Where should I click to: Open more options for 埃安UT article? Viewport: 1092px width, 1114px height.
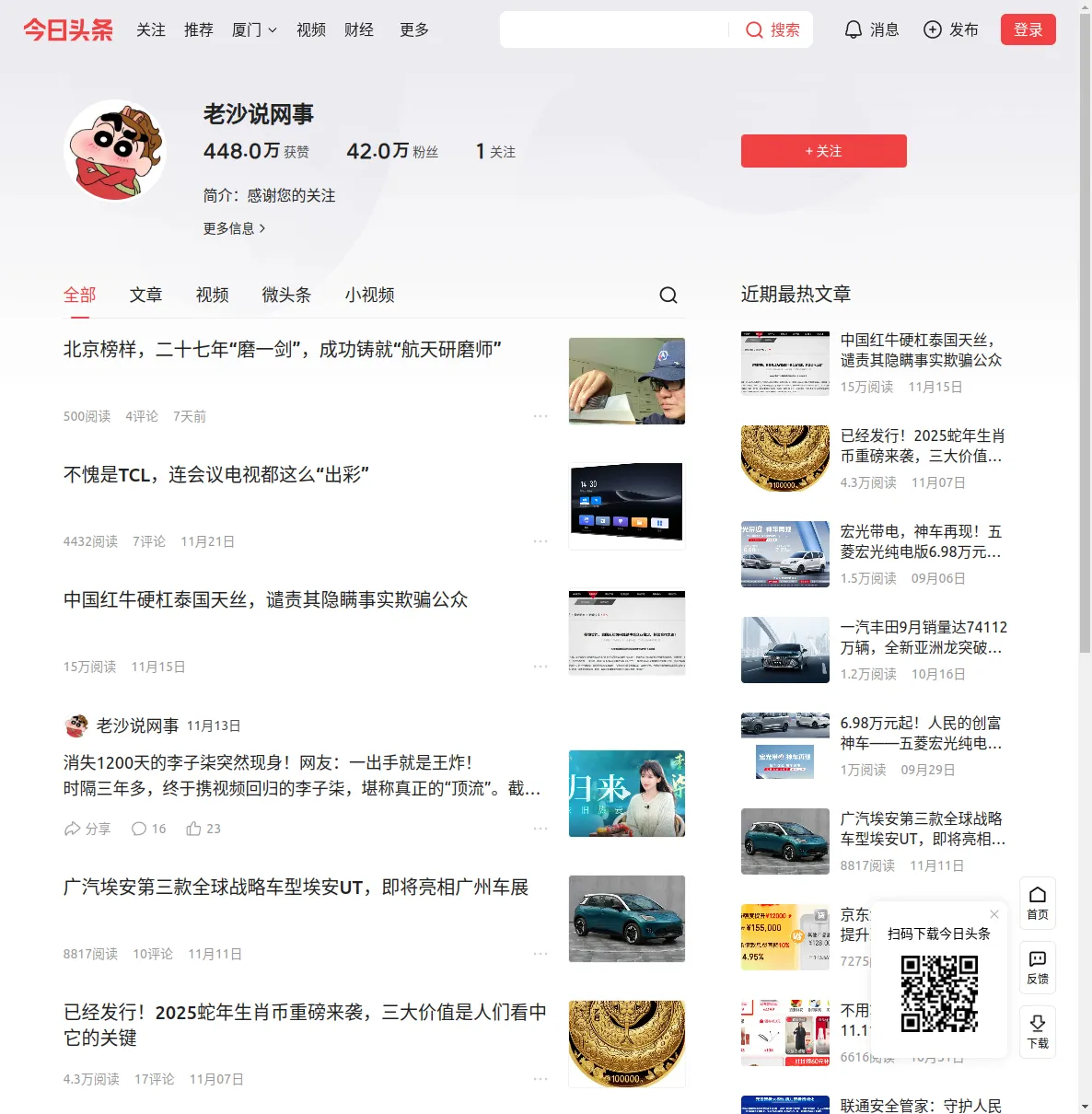pyautogui.click(x=540, y=954)
